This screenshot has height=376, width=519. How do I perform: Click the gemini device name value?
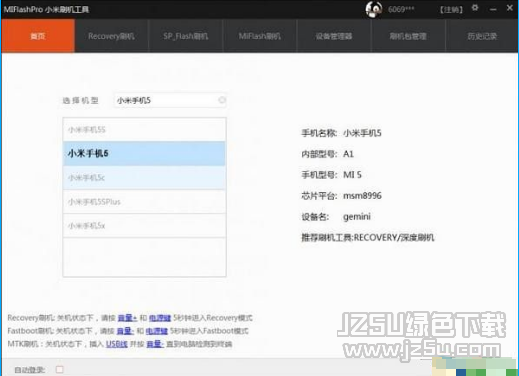tap(357, 217)
